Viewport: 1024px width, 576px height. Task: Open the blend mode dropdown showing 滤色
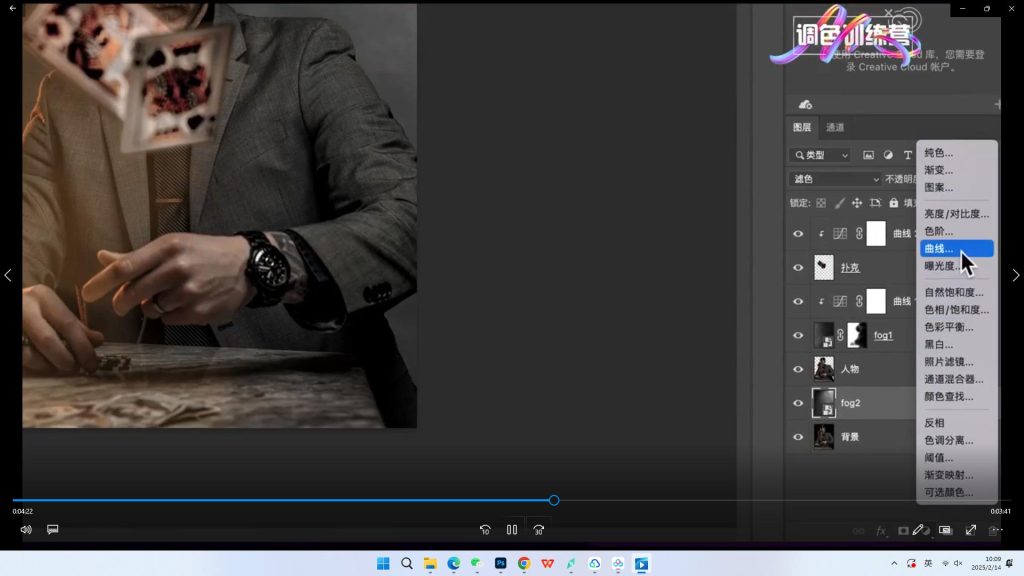tap(835, 179)
